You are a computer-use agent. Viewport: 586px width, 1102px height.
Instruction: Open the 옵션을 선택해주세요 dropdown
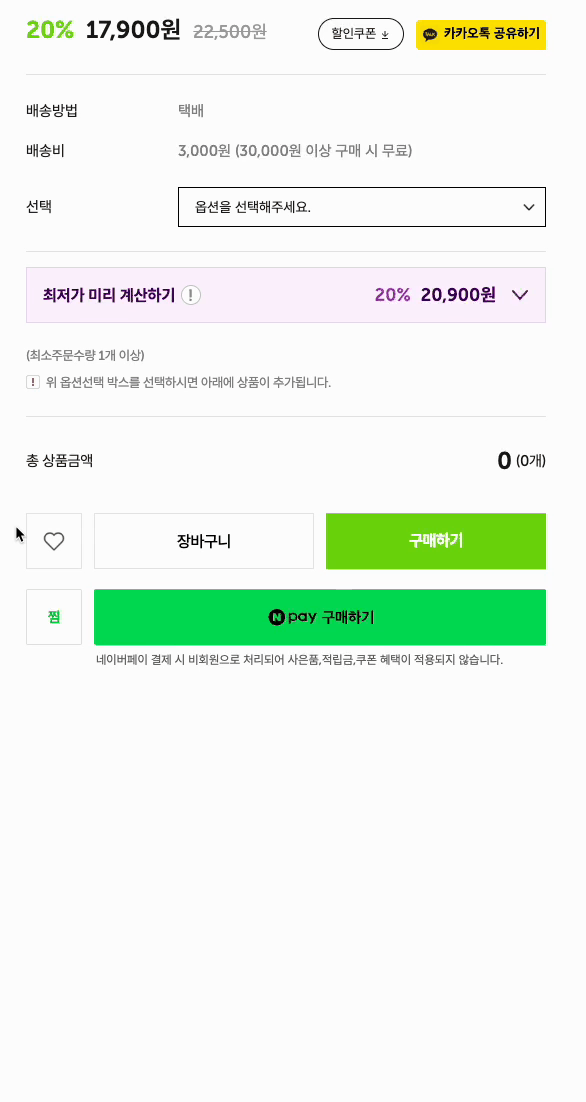[362, 207]
